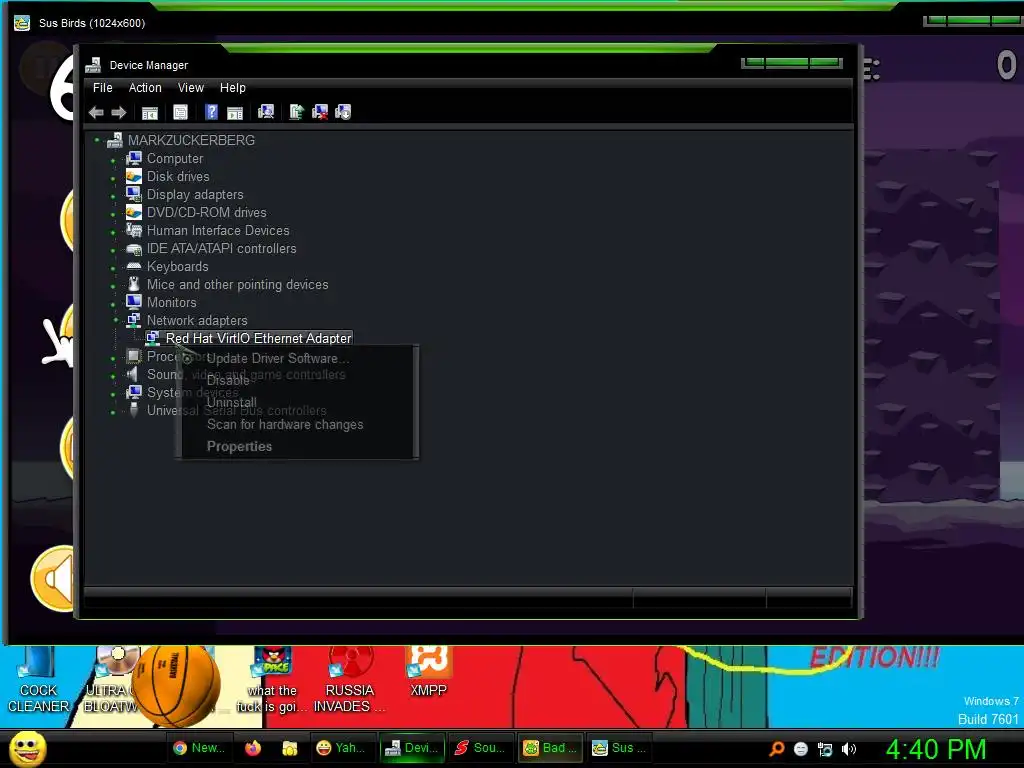Switch to the Chrome 'New...' taskbar button
Viewport: 1024px width, 768px height.
(x=199, y=748)
